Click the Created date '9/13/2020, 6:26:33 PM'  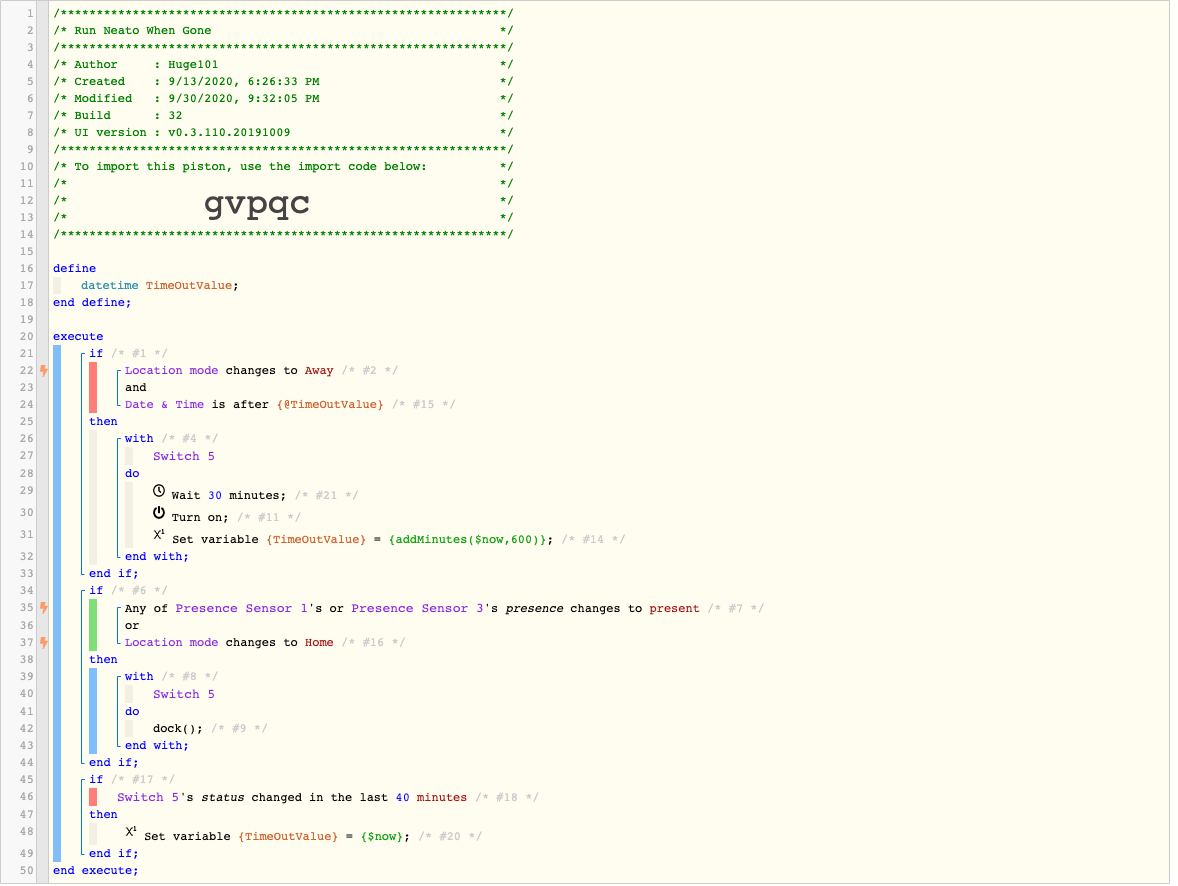pyautogui.click(x=243, y=82)
